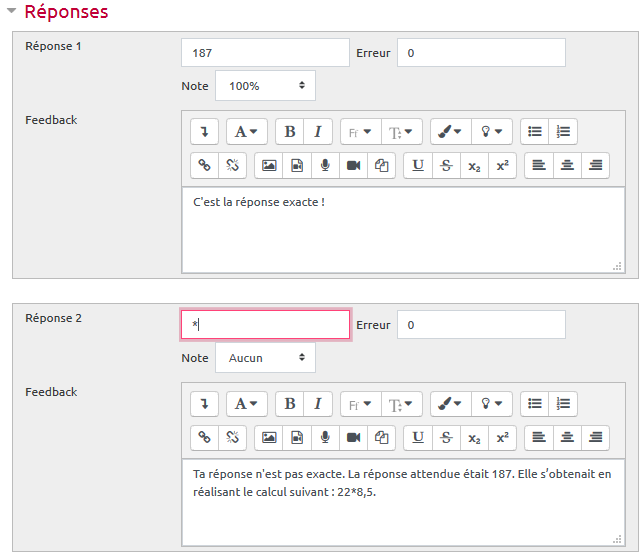Center-align text in Réponse 2 feedback editor
Image resolution: width=643 pixels, height=558 pixels.
tap(568, 437)
